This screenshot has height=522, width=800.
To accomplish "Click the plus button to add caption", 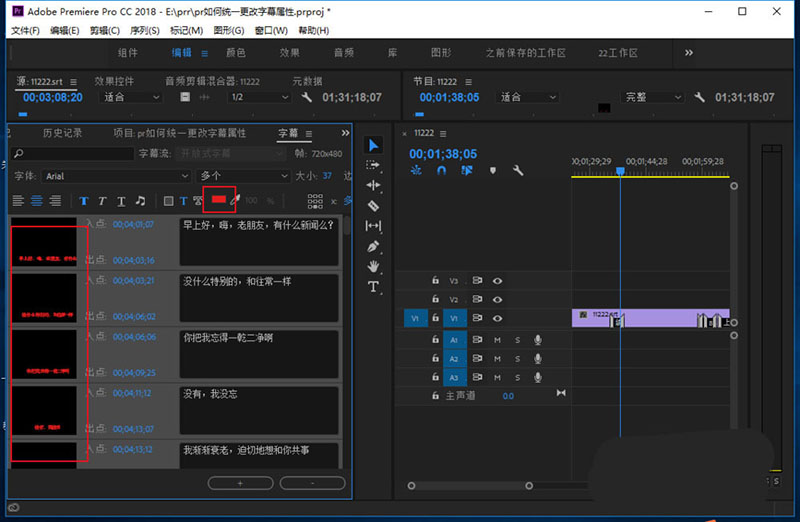I will (x=240, y=483).
